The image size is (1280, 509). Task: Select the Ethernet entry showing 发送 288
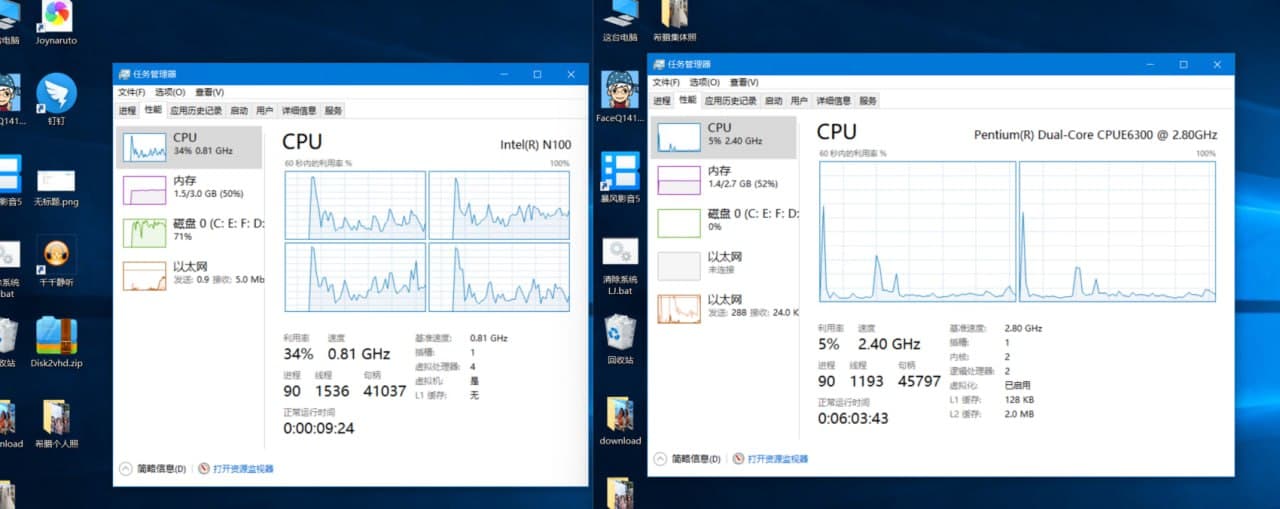[724, 307]
